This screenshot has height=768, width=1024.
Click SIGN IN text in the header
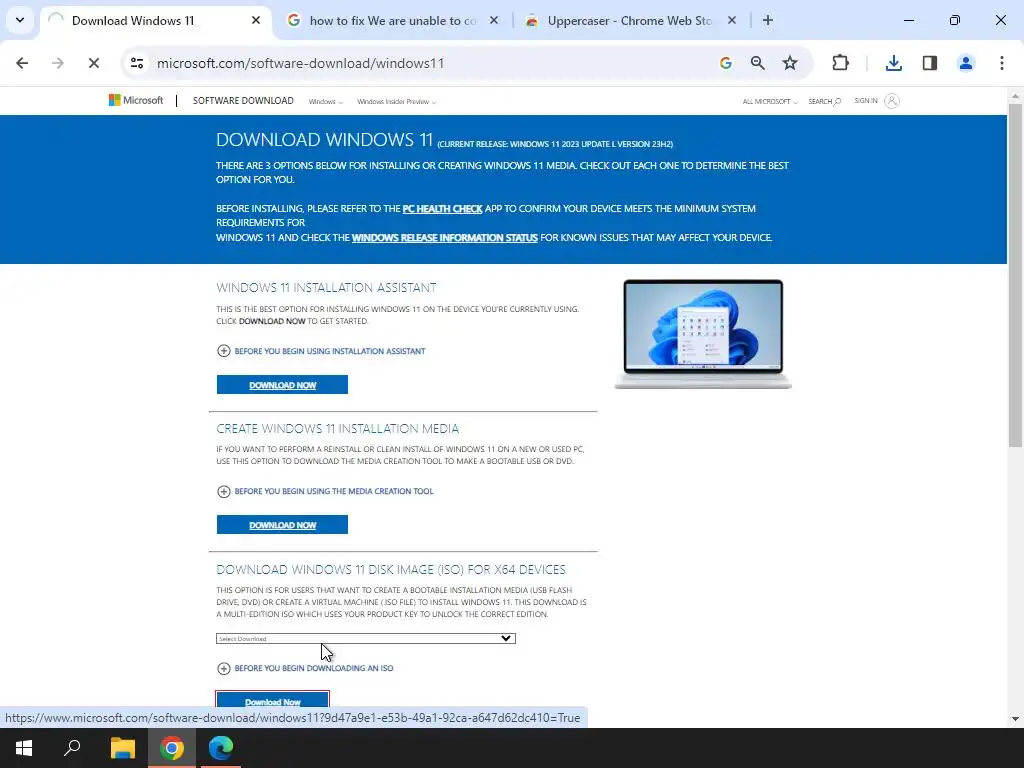(866, 101)
